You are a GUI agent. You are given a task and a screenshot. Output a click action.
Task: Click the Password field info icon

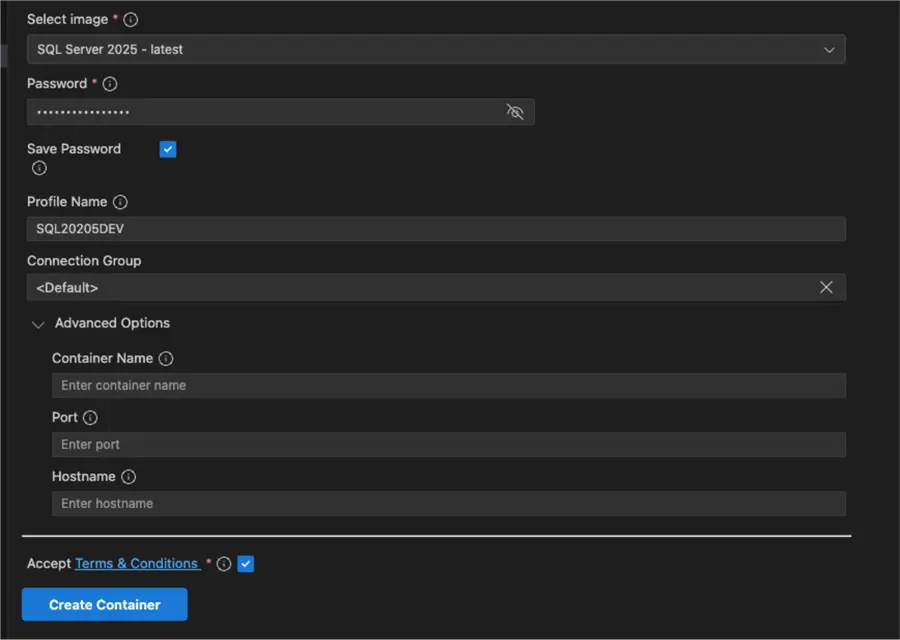pos(110,83)
